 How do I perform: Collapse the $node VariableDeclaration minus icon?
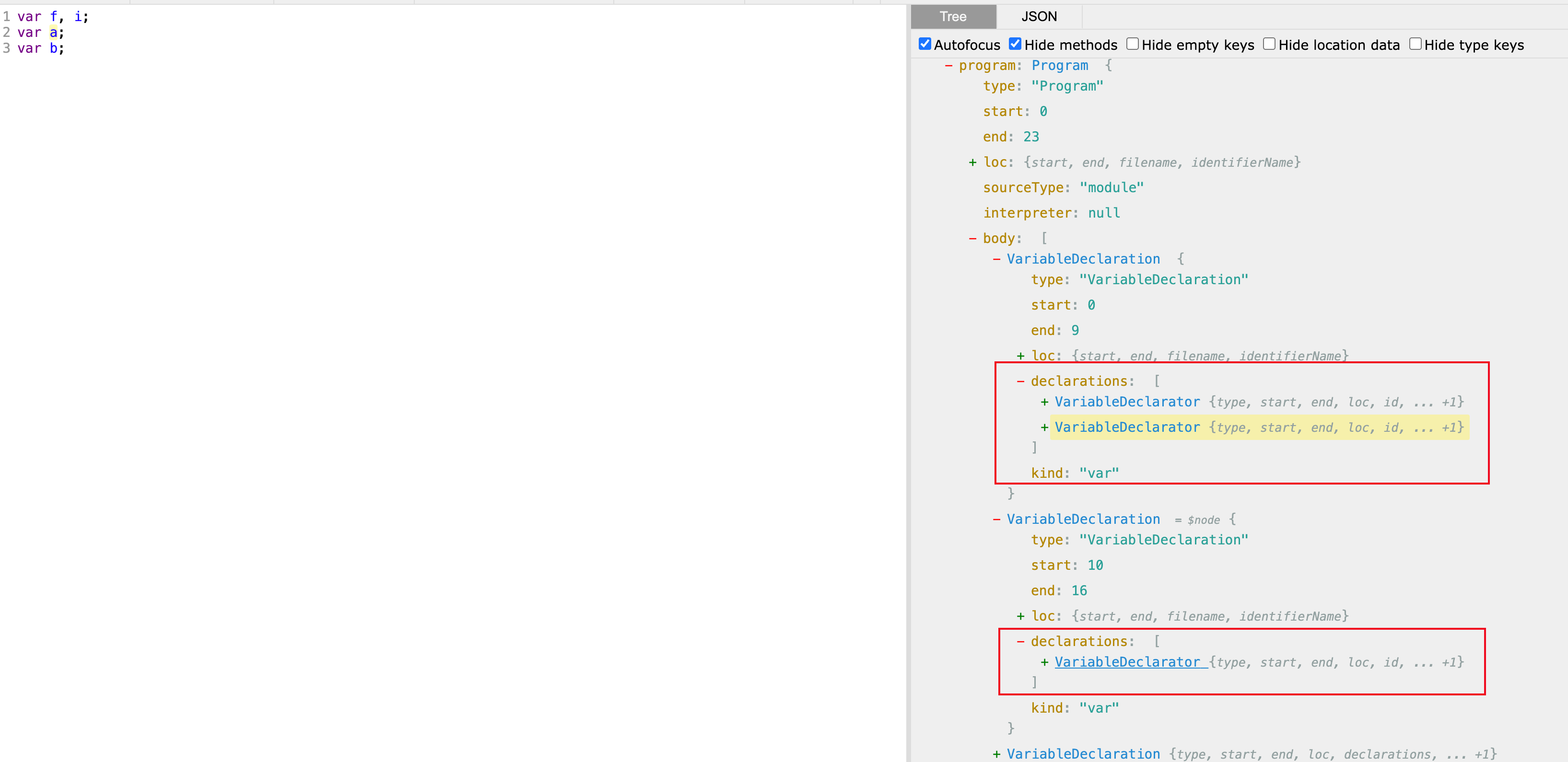click(996, 520)
